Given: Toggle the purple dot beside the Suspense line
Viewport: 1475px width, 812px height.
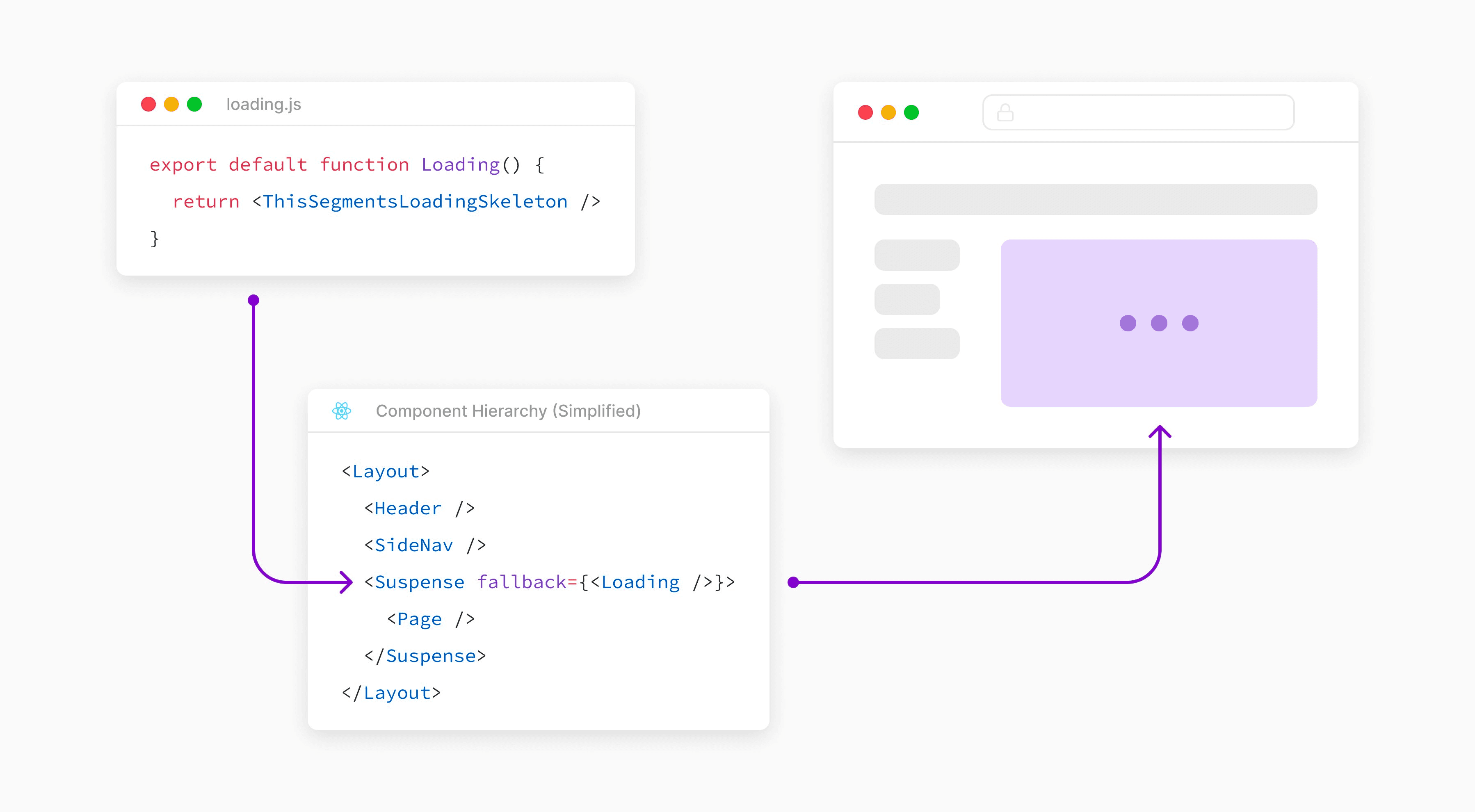Looking at the screenshot, I should (793, 582).
